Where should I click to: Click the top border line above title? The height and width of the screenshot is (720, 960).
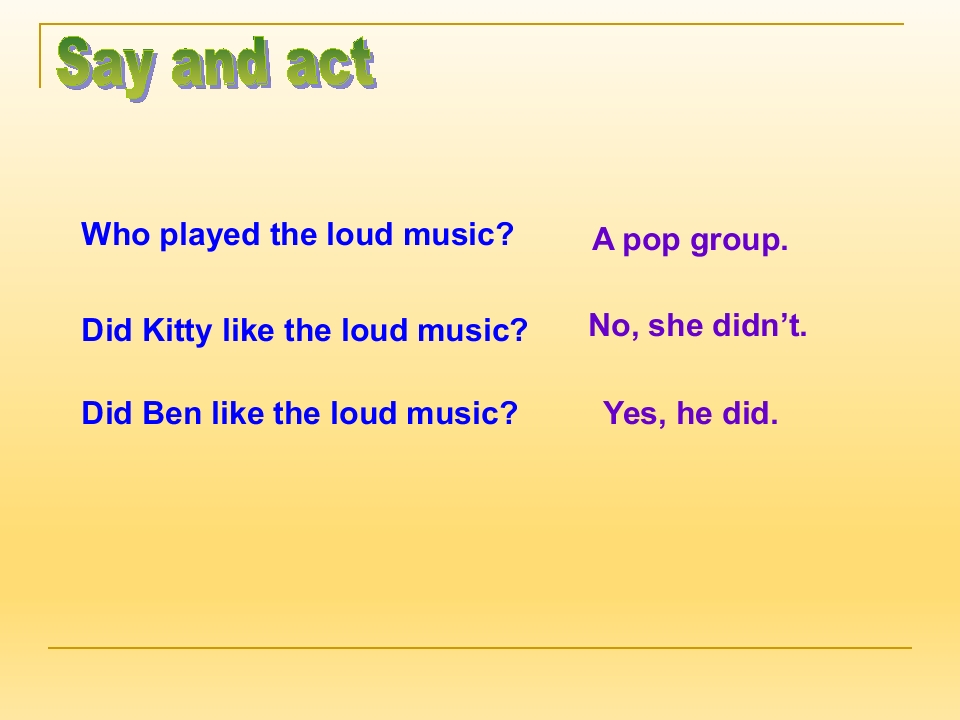[x=471, y=24]
